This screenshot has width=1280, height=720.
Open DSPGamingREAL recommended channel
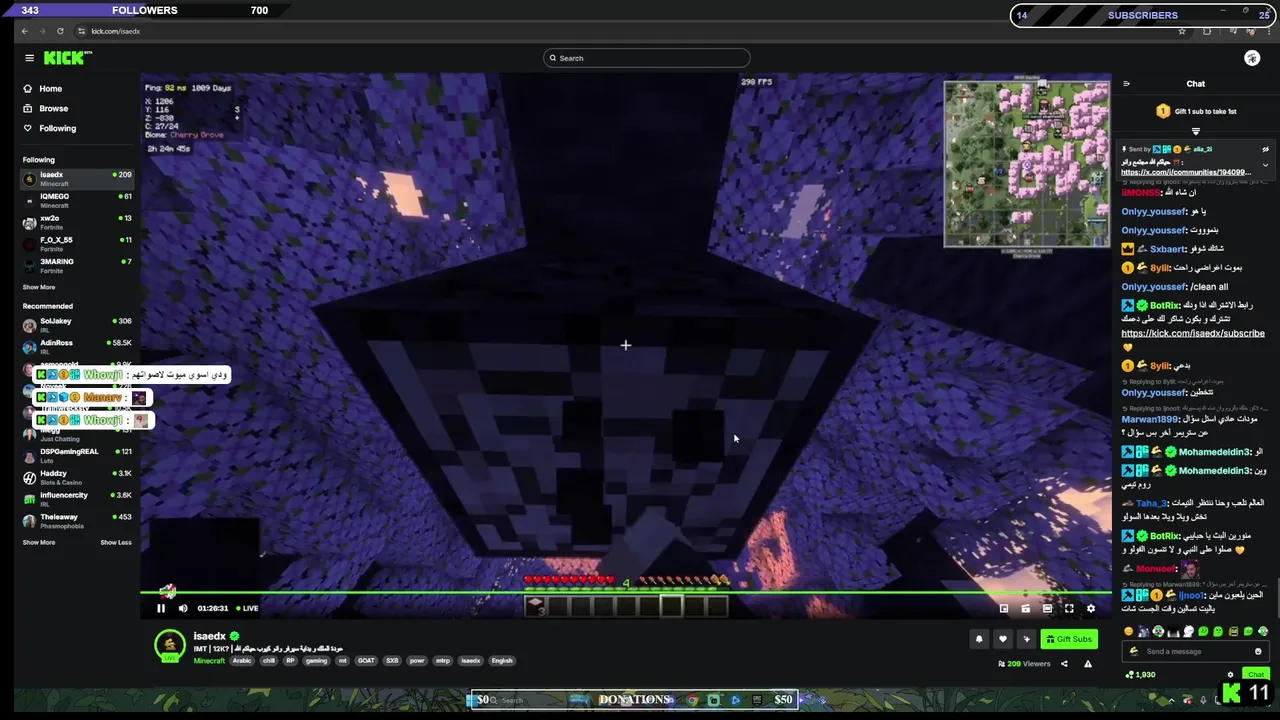[78, 455]
